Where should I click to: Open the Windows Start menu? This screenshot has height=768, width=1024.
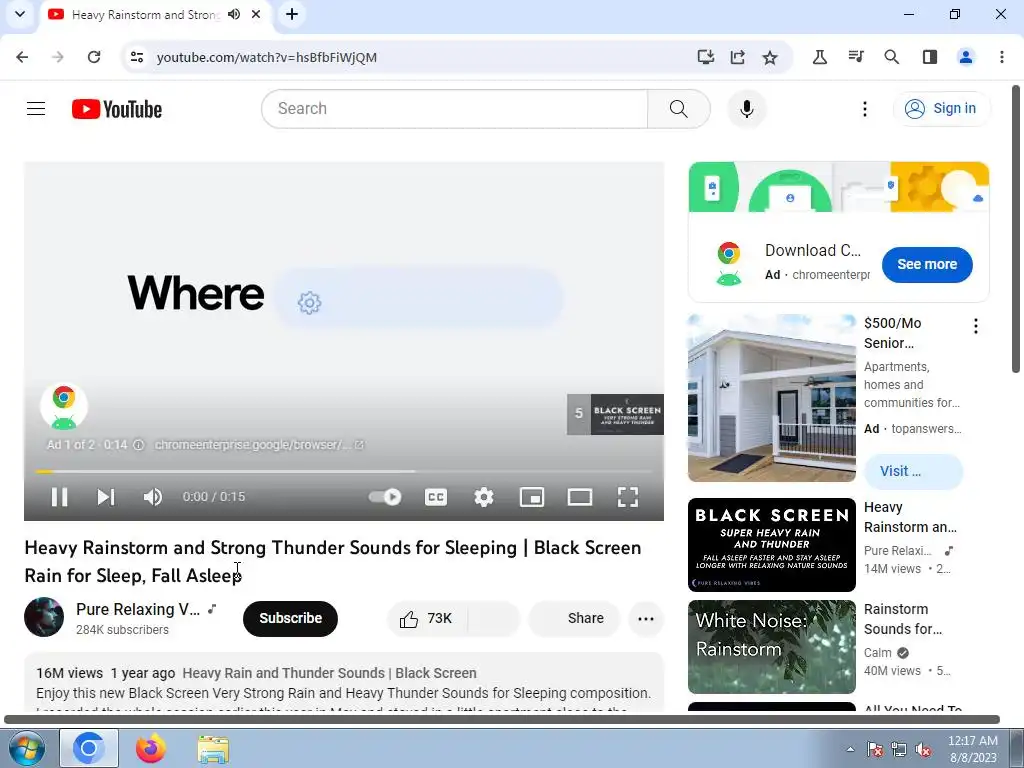coord(26,748)
